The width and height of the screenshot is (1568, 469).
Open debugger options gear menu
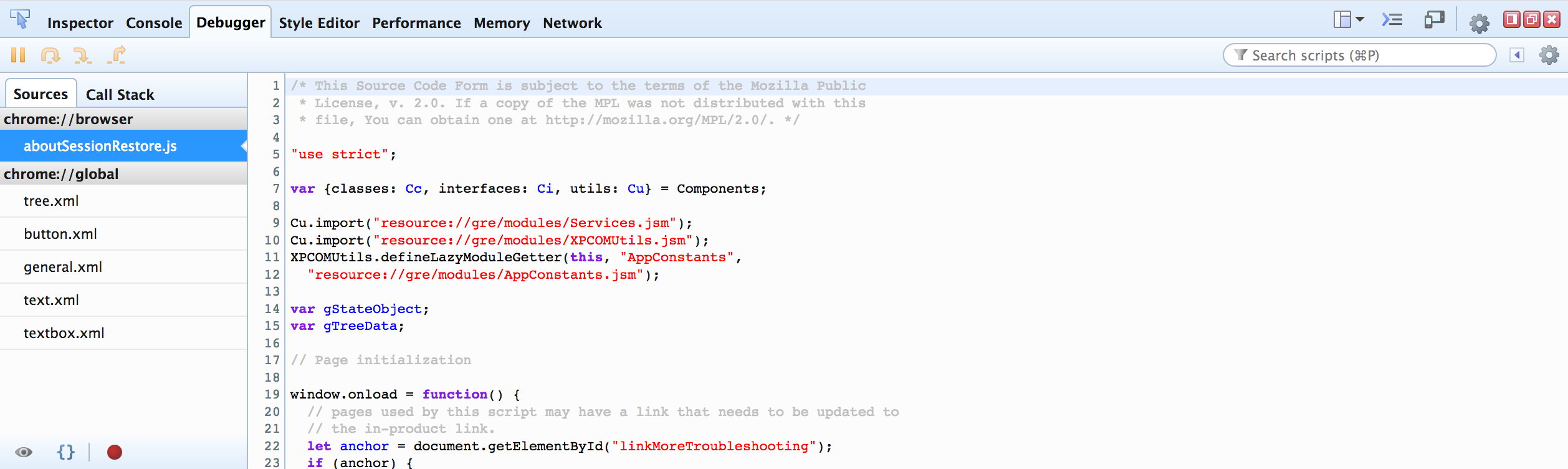1549,55
